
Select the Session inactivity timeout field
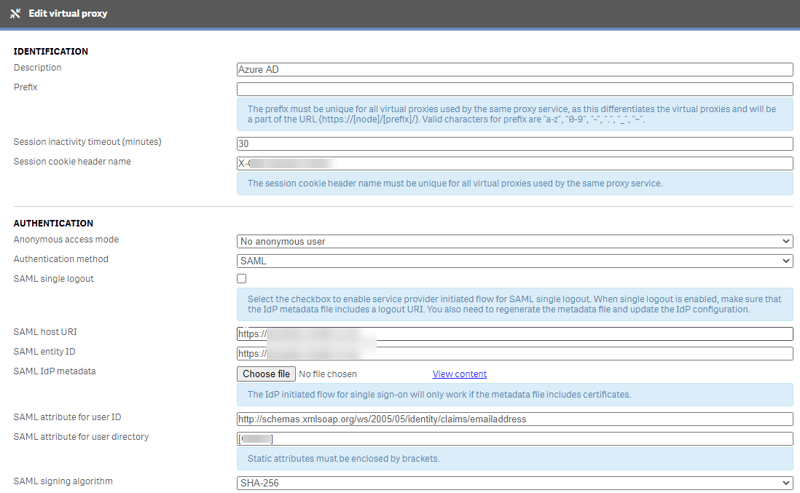pos(515,144)
